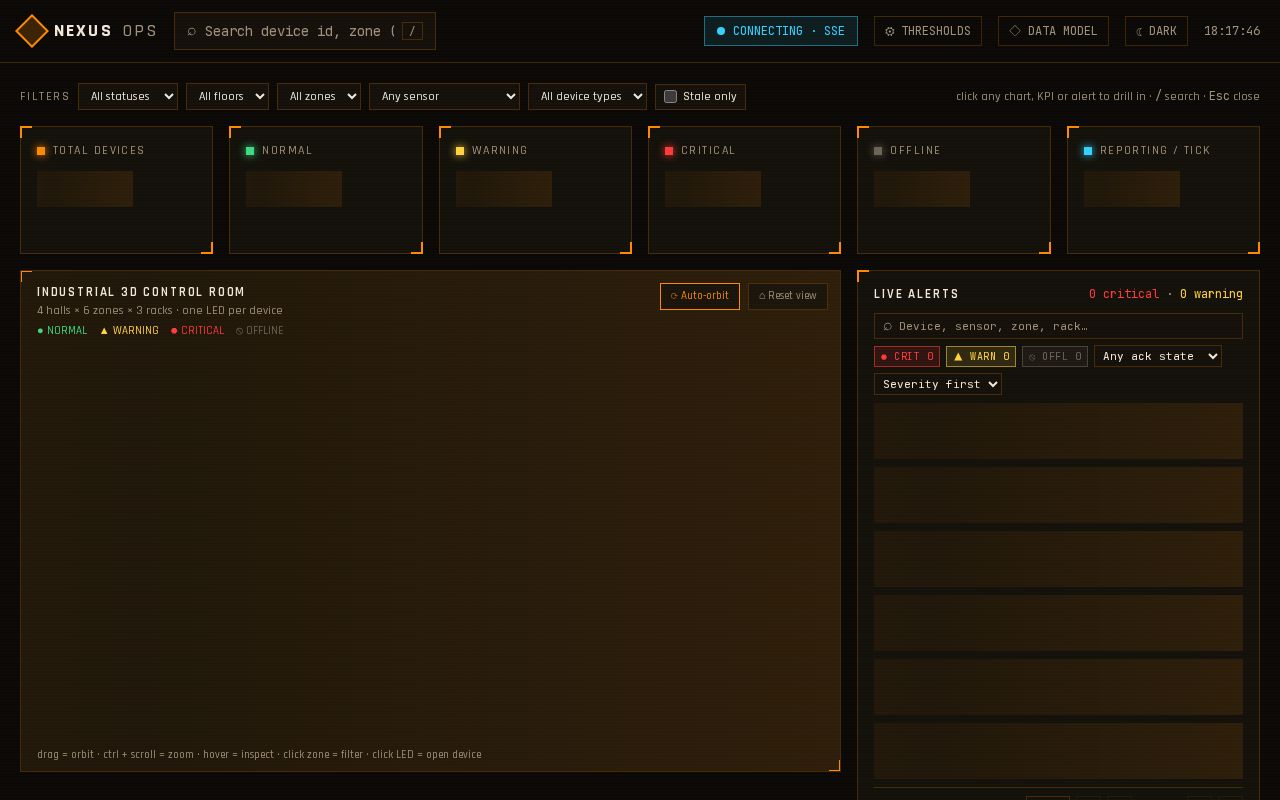Click the blue Reporting / Tick indicator
1280x800 pixels.
[x=1088, y=151]
